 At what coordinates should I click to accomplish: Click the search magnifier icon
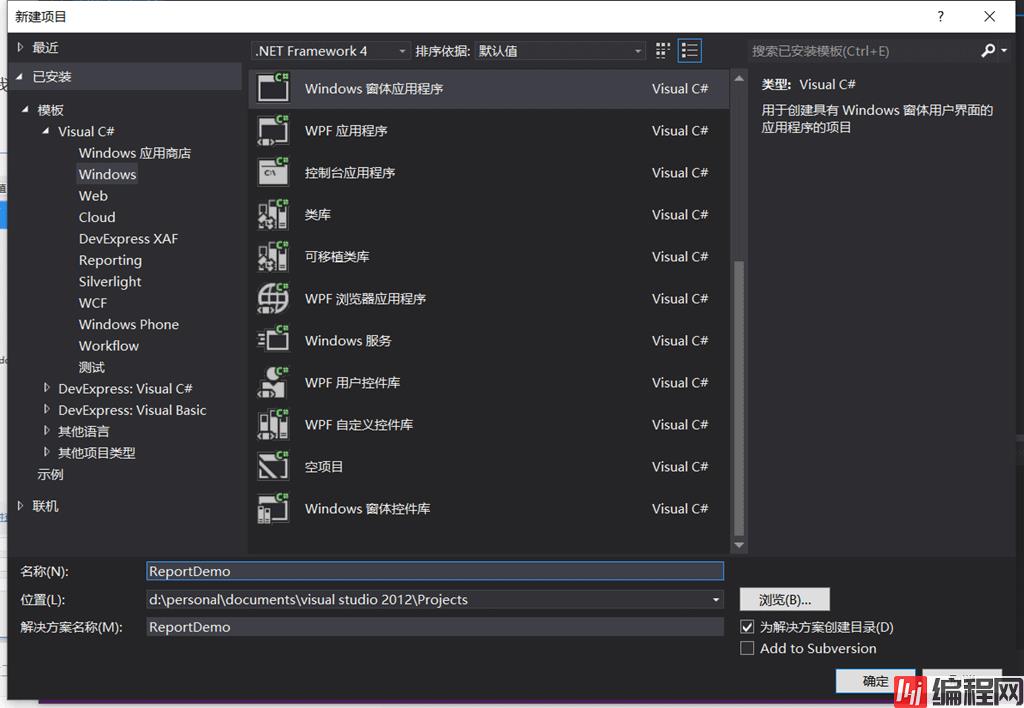tap(988, 51)
